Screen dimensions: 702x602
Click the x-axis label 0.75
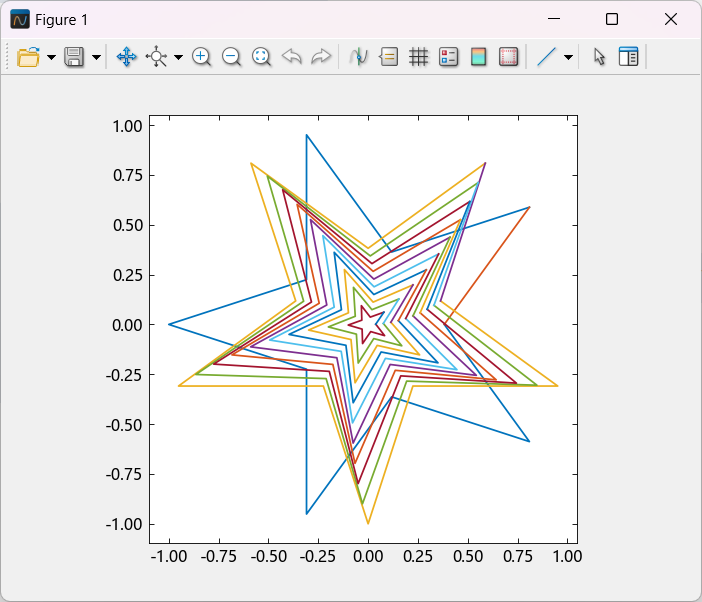(518, 556)
